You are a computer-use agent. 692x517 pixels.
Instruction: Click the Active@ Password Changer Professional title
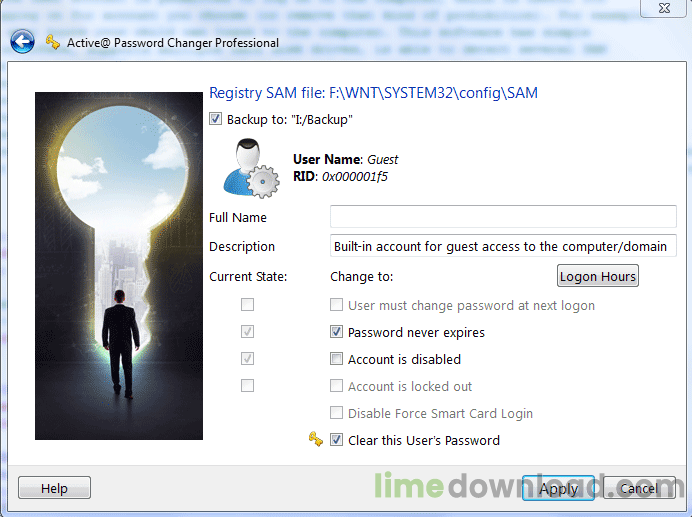tap(173, 43)
